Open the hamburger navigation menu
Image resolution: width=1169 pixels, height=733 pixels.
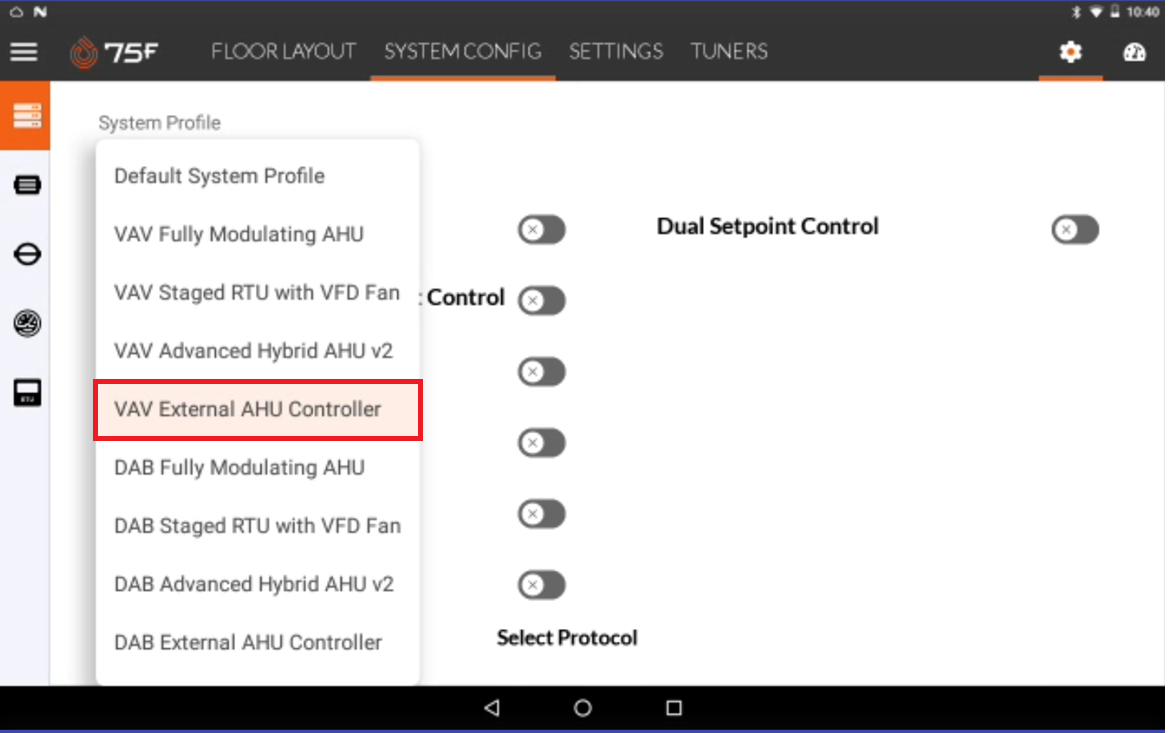pos(24,52)
